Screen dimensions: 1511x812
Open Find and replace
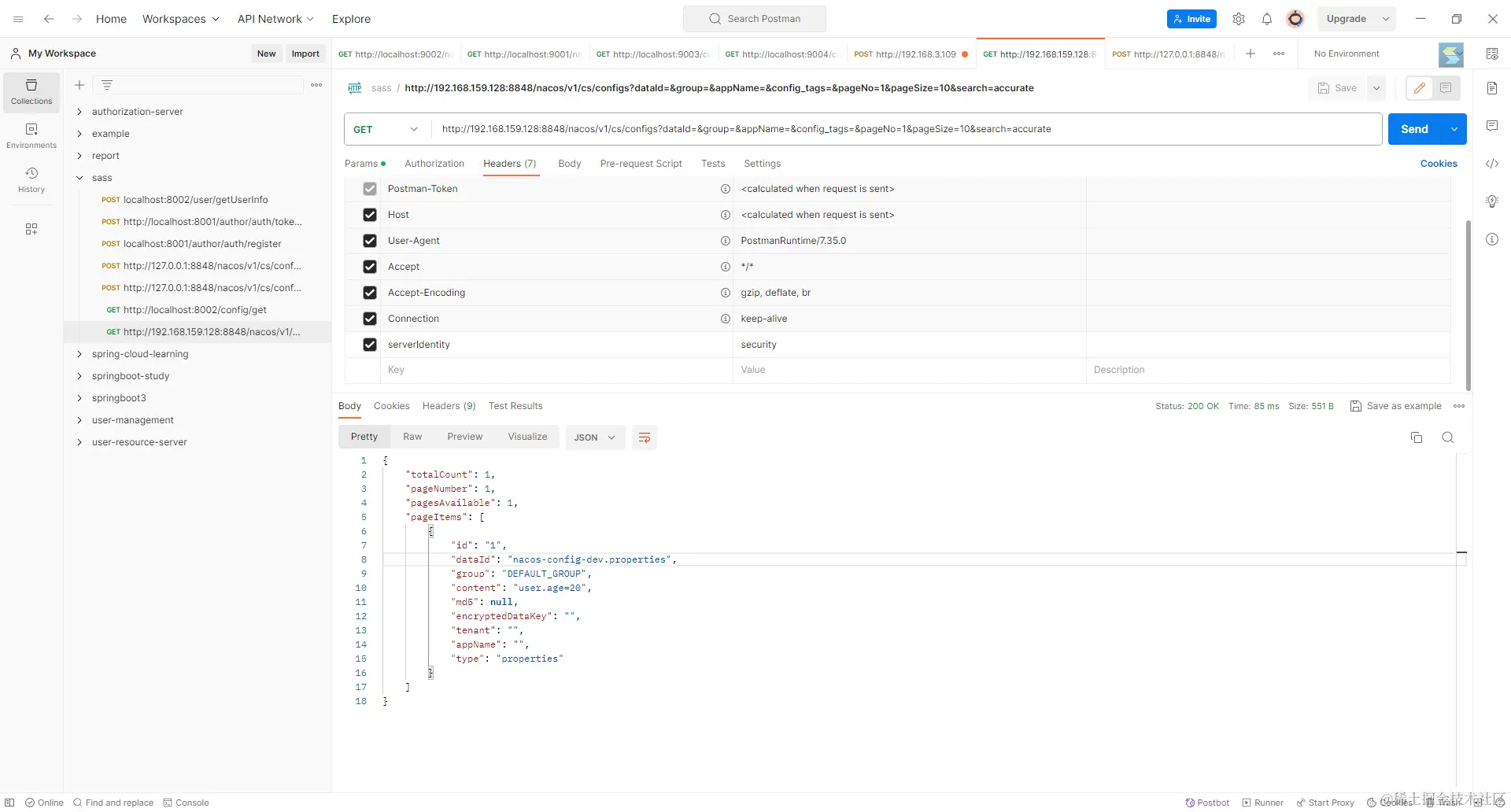point(113,803)
